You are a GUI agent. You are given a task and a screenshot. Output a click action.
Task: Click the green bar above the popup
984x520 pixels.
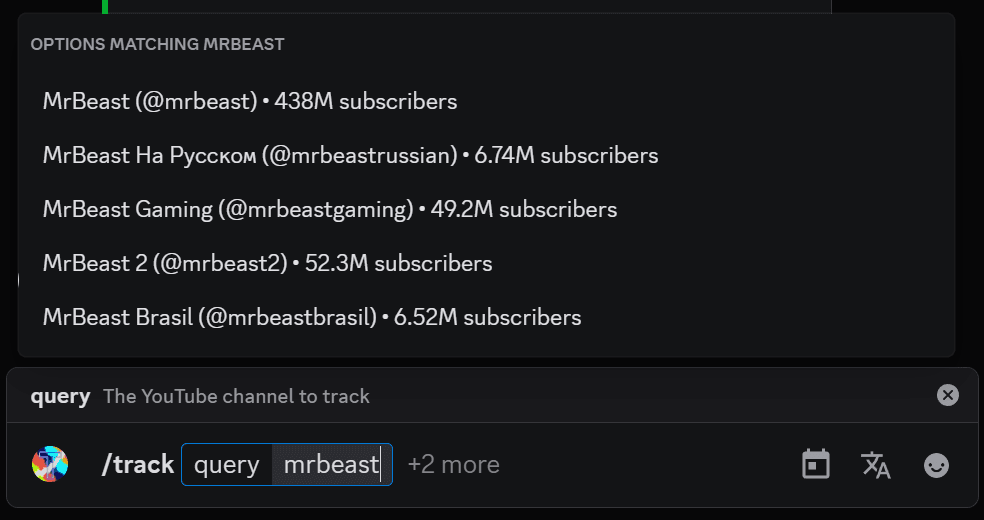pos(105,5)
